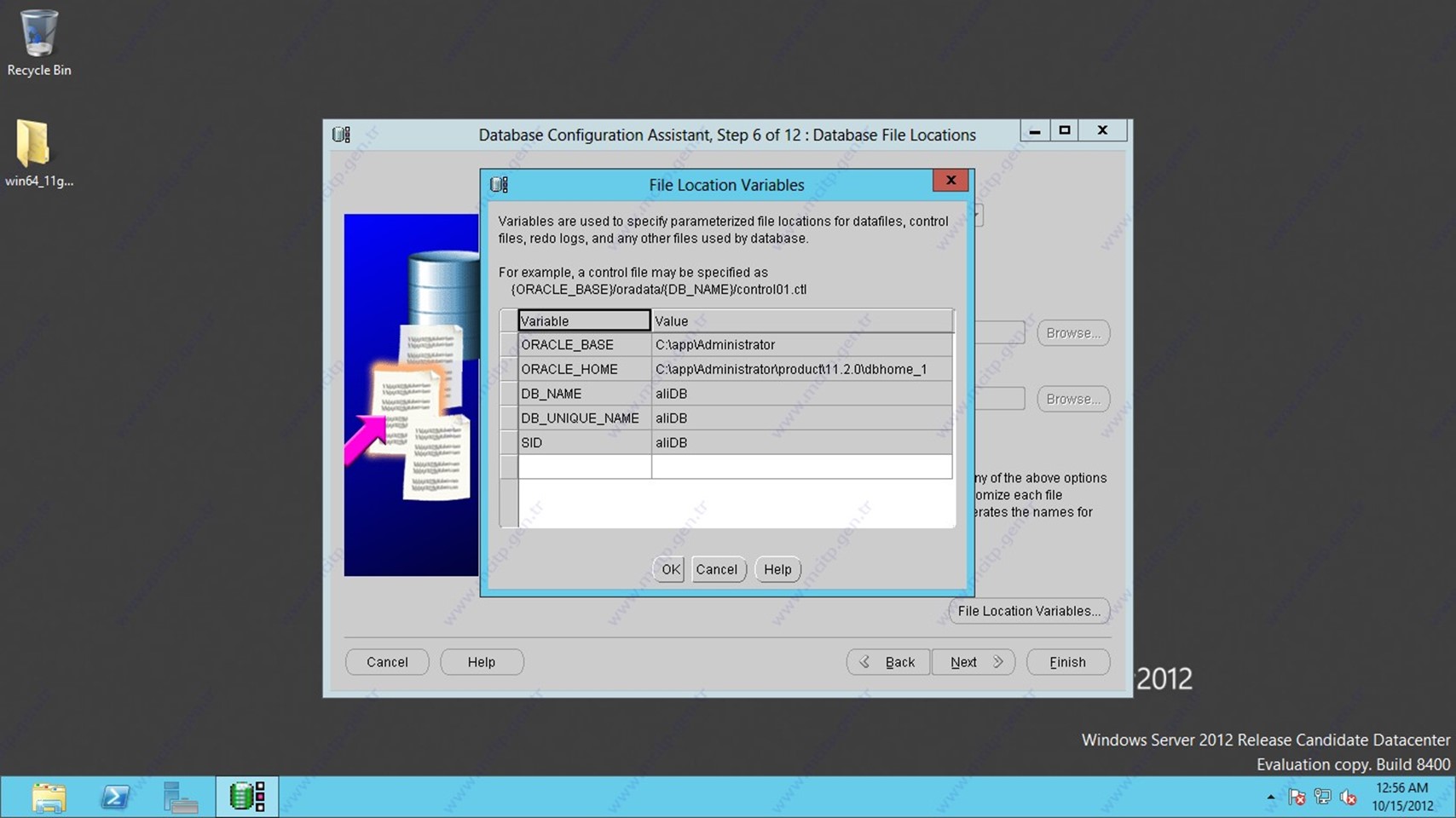Image resolution: width=1456 pixels, height=818 pixels.
Task: Open File Explorer from the taskbar
Action: point(49,798)
